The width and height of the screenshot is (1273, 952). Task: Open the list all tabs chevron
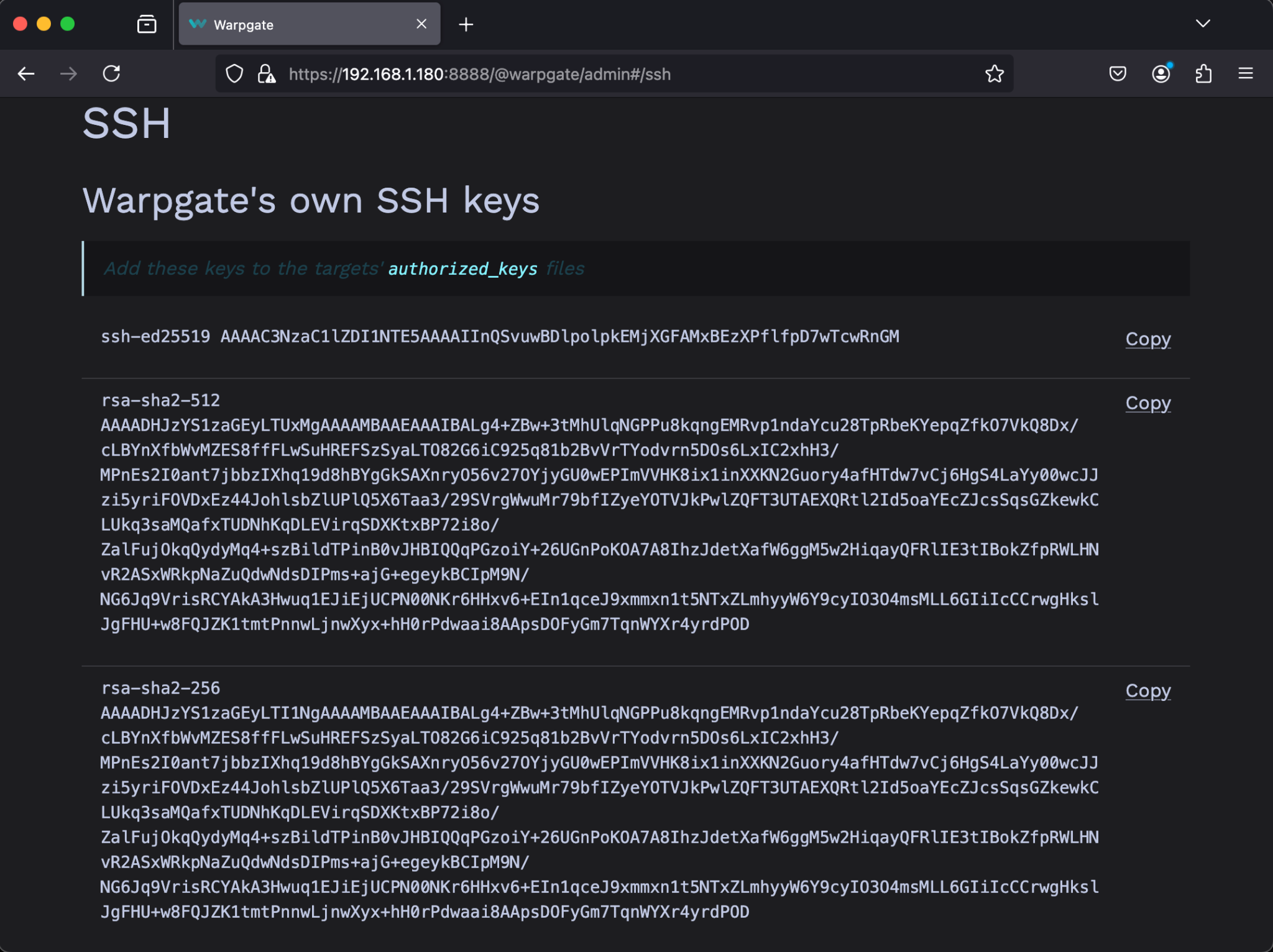click(x=1203, y=24)
